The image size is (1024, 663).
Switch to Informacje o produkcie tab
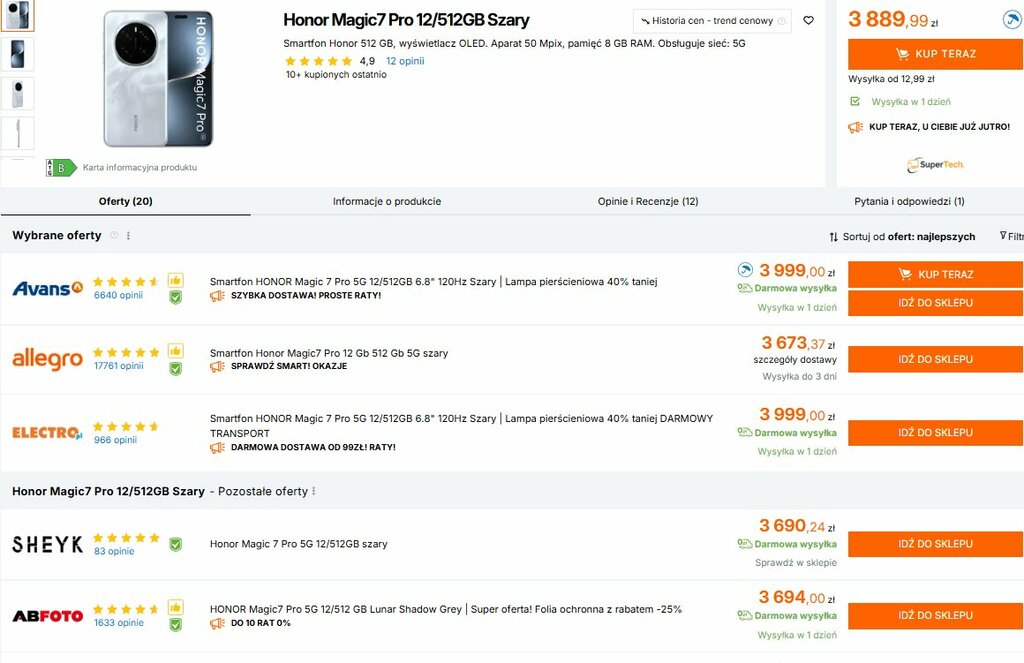point(387,201)
